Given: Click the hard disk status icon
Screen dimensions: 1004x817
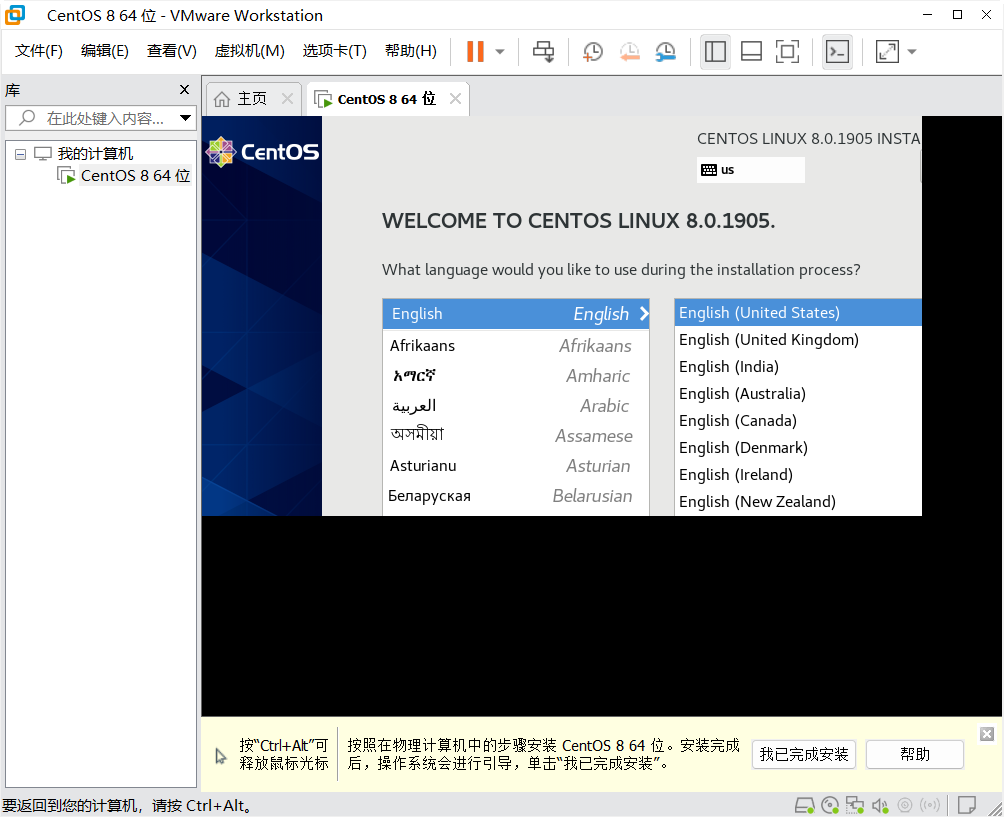Looking at the screenshot, I should [804, 805].
